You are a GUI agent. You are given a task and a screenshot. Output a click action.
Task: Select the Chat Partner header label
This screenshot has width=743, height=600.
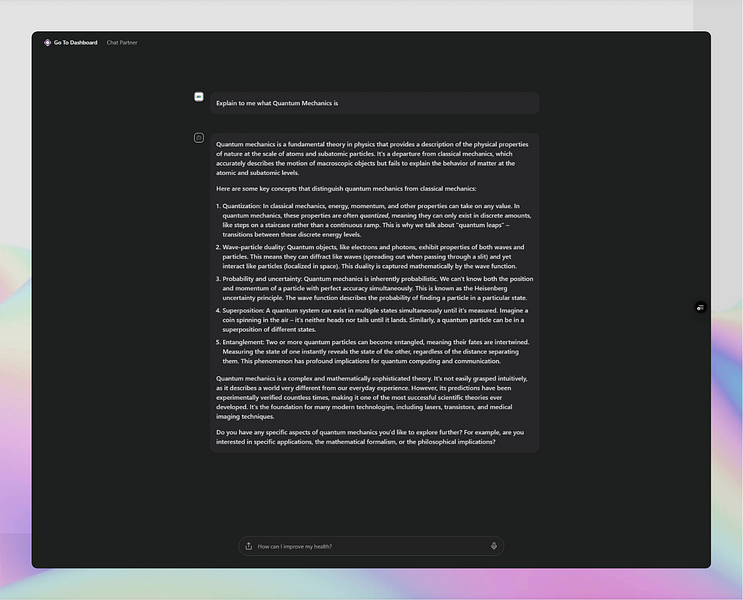(122, 43)
